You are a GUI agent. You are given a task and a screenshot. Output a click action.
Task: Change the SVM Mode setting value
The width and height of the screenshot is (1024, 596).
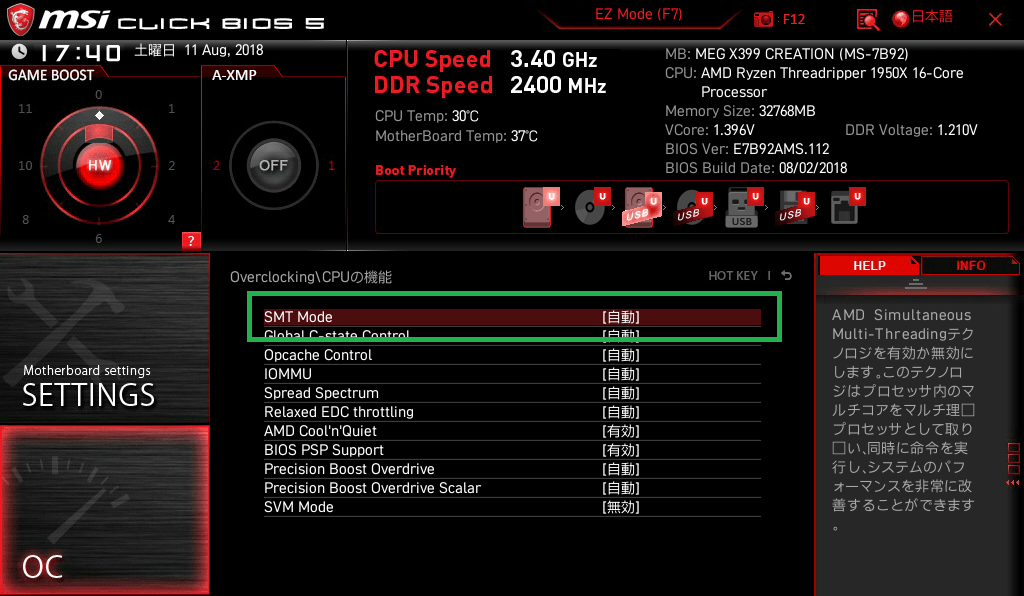620,507
